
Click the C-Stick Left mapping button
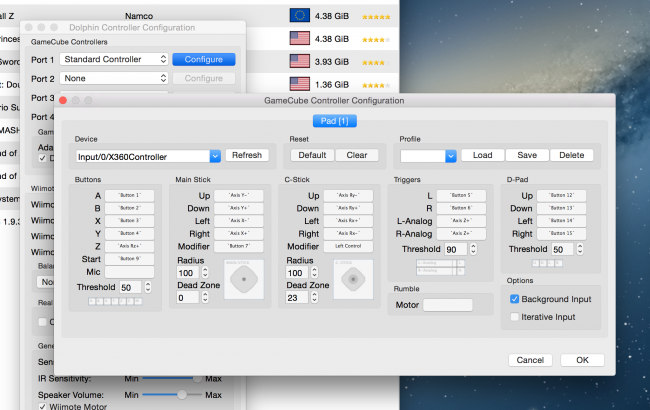(x=348, y=221)
